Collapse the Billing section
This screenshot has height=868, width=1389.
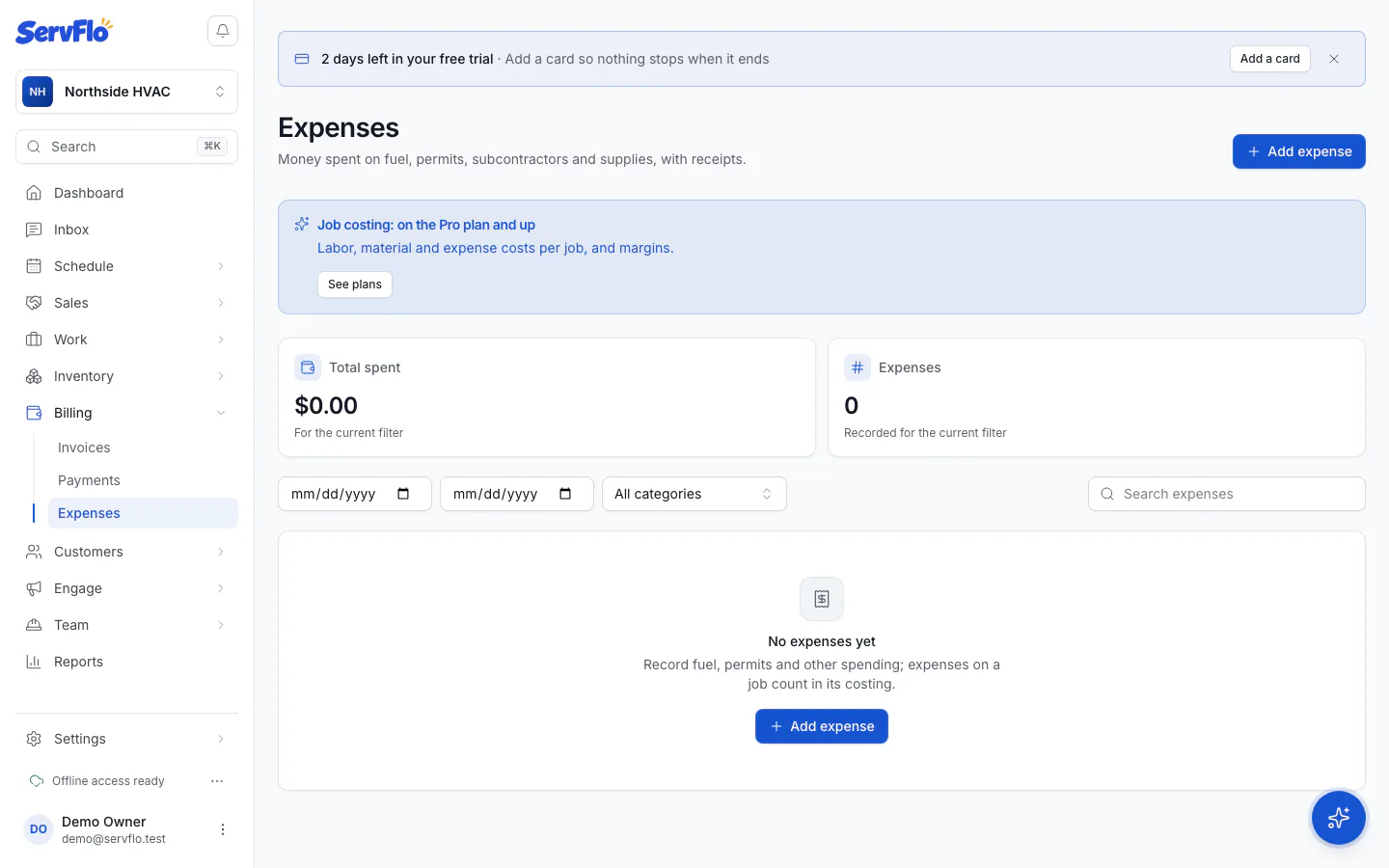[126, 413]
